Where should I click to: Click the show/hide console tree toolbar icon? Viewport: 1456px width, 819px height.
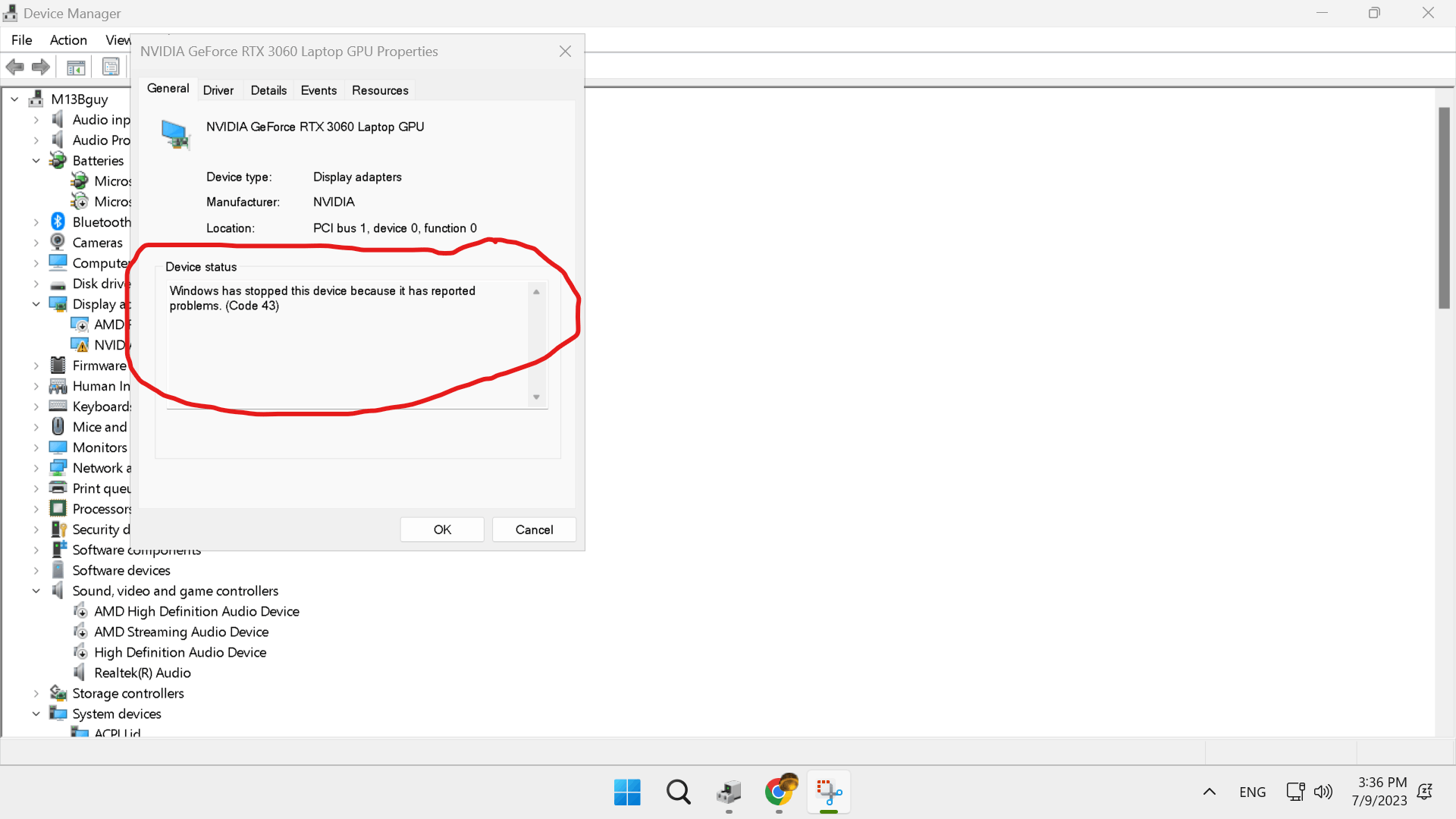76,67
